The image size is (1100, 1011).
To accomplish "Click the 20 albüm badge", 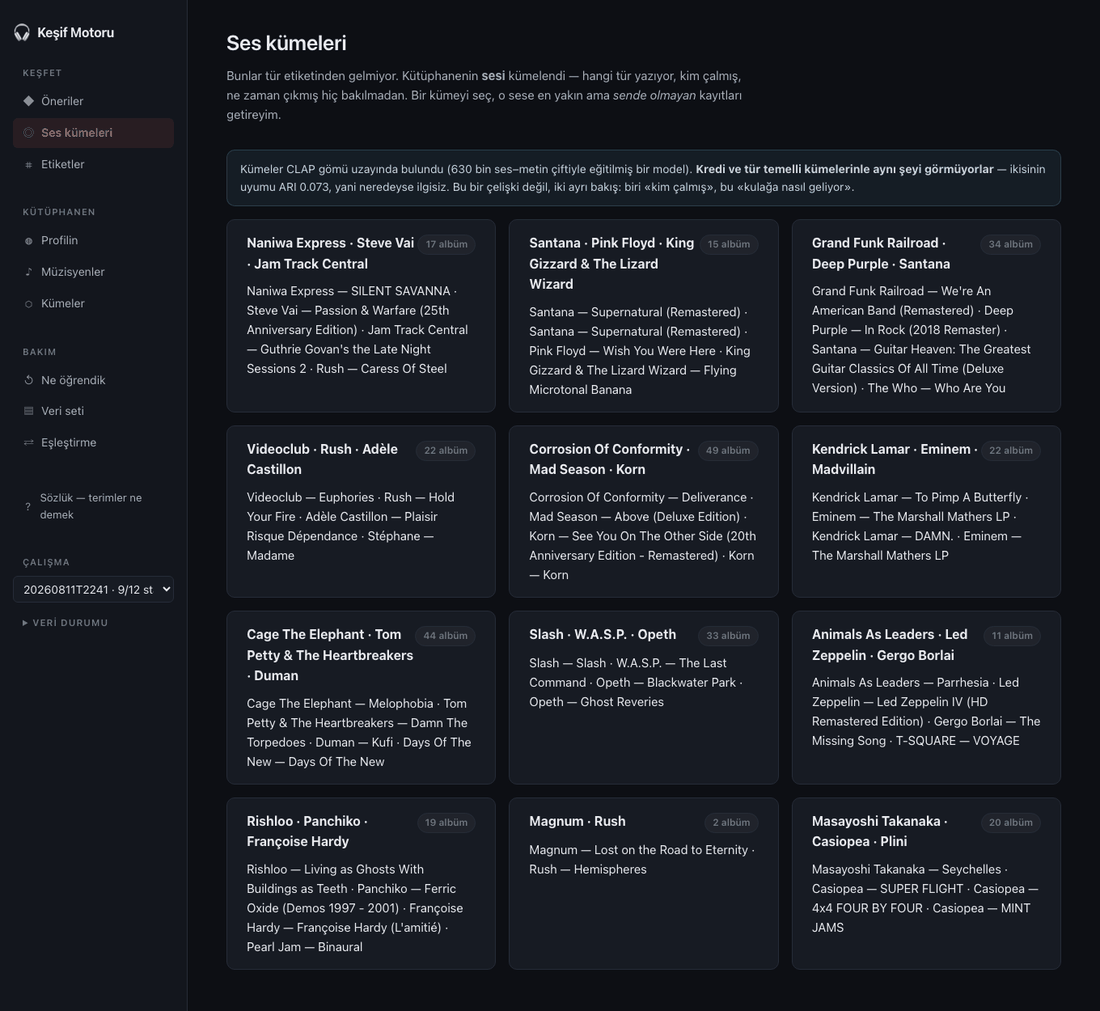I will (1010, 822).
